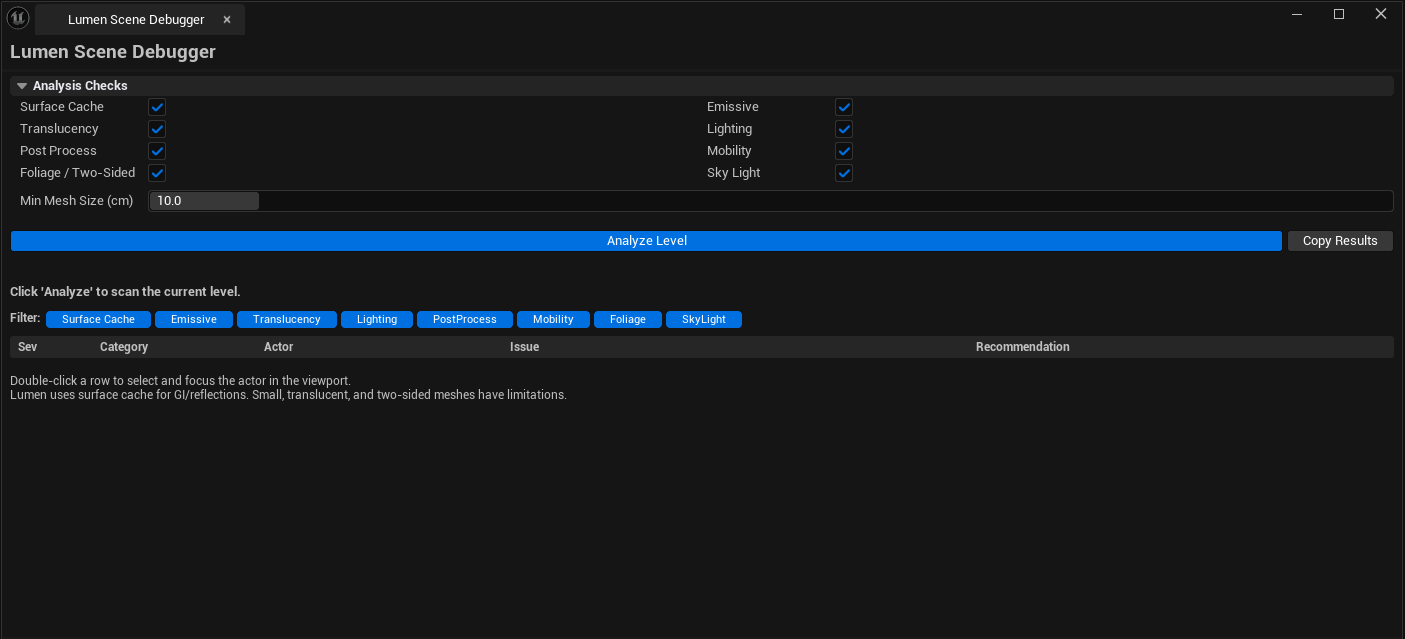Select the Lumen Scene Debugger tab
This screenshot has width=1405, height=639.
[x=140, y=20]
